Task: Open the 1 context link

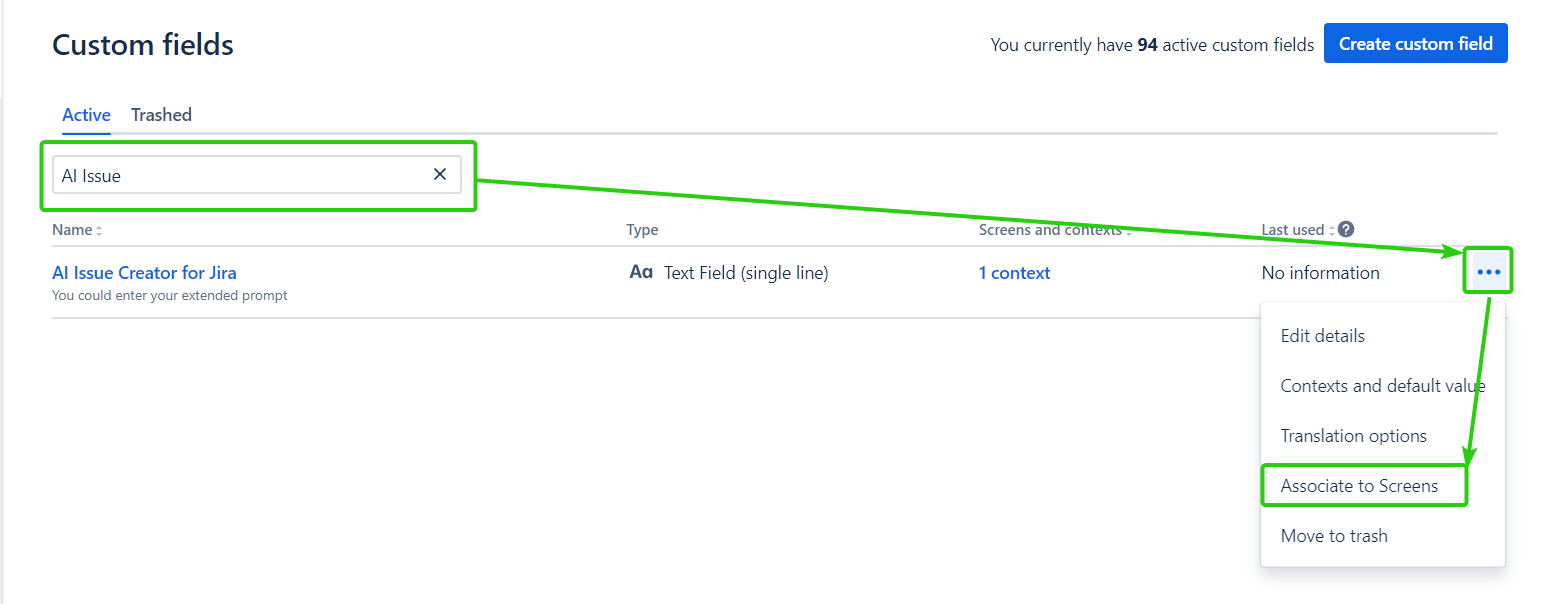Action: 1014,273
